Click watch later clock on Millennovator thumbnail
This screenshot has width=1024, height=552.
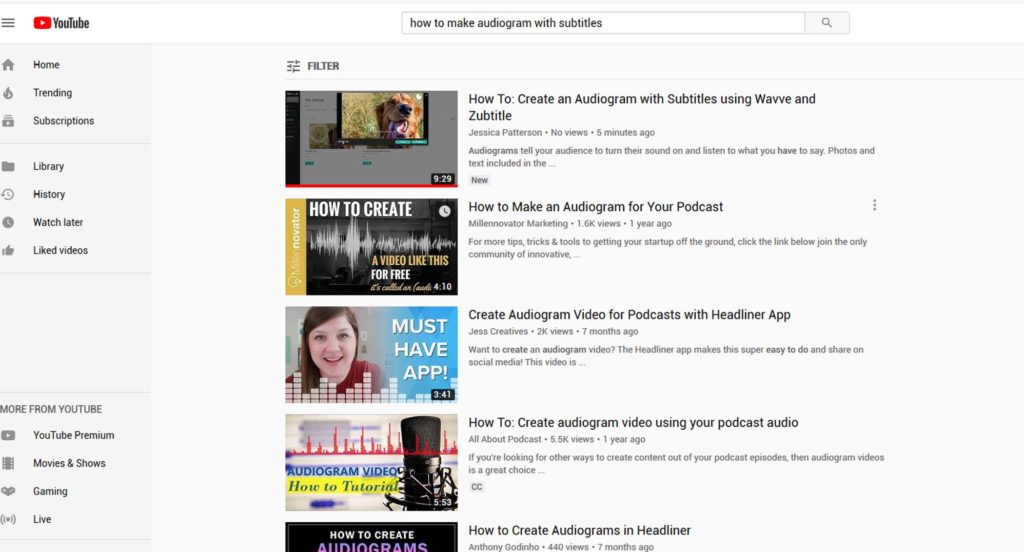click(444, 211)
